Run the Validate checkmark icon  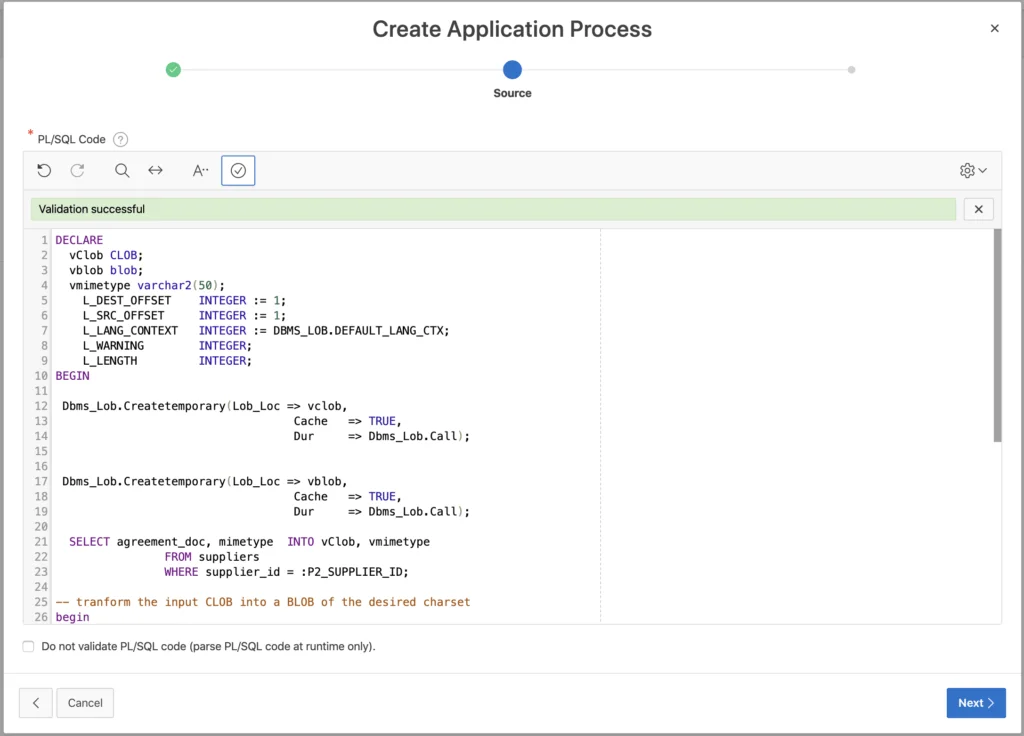point(238,170)
